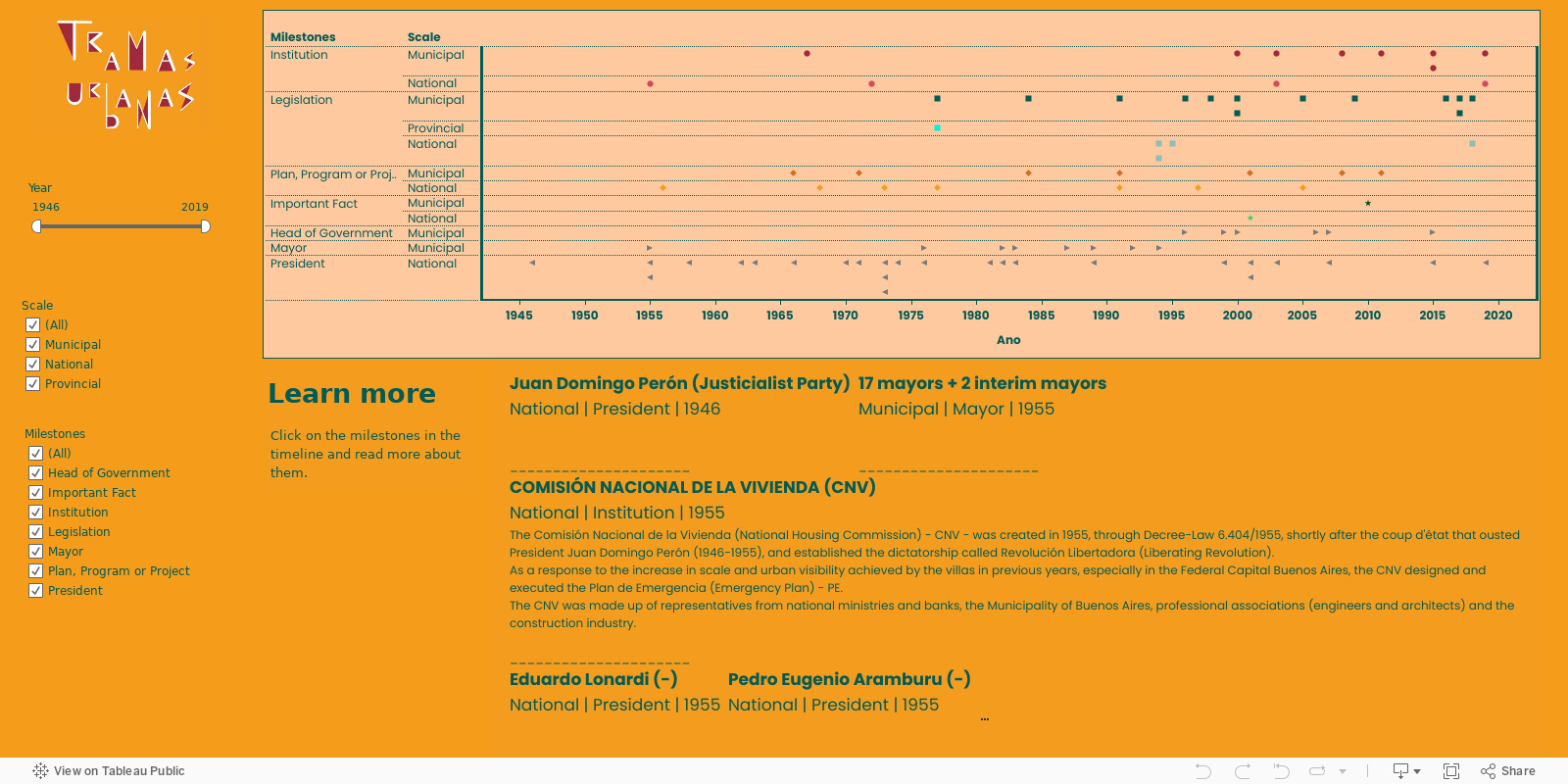Click the Ano axis title

[x=1008, y=340]
